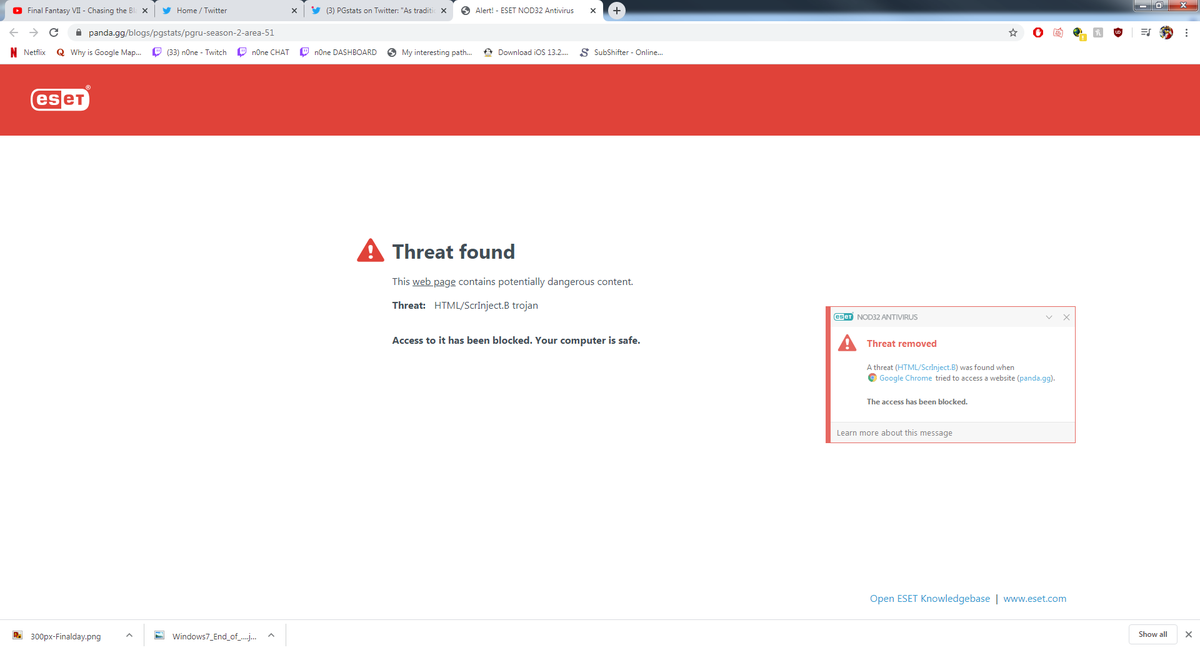This screenshot has height=650, width=1200.
Task: Click the lock icon beside panda.gg URL
Action: (78, 32)
